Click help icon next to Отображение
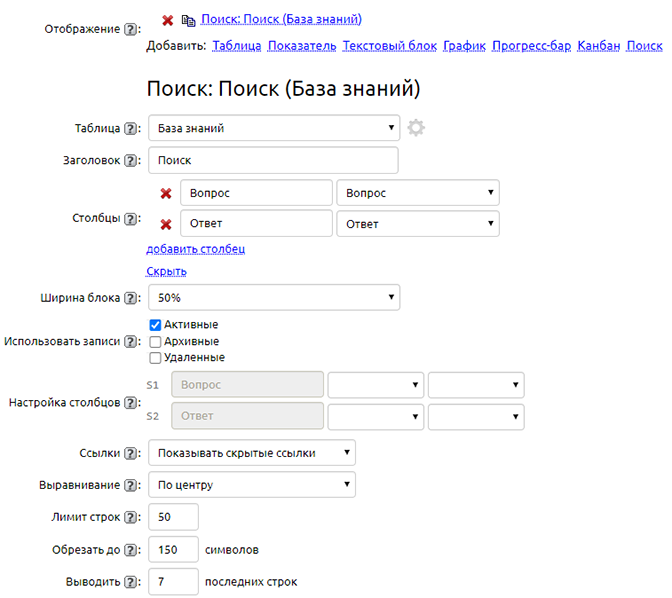Screen dimensions: 672x598 tap(131, 29)
